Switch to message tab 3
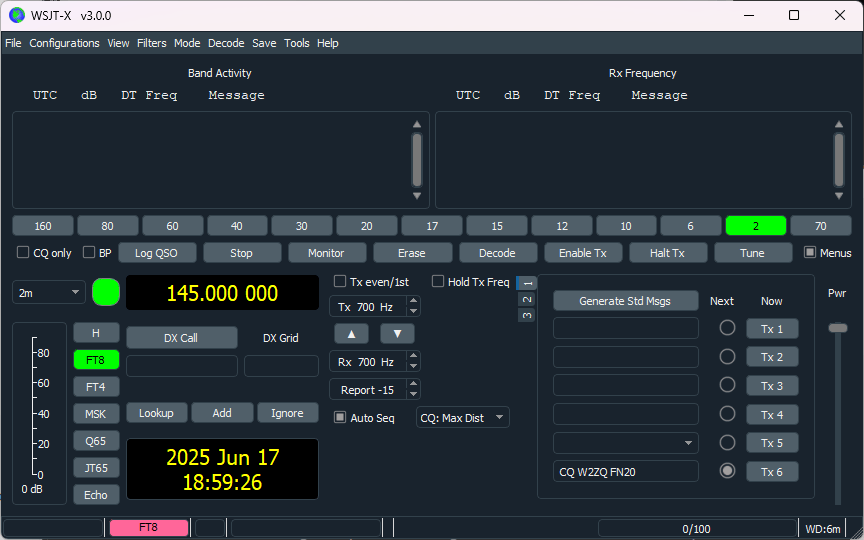The image size is (864, 540). (527, 315)
